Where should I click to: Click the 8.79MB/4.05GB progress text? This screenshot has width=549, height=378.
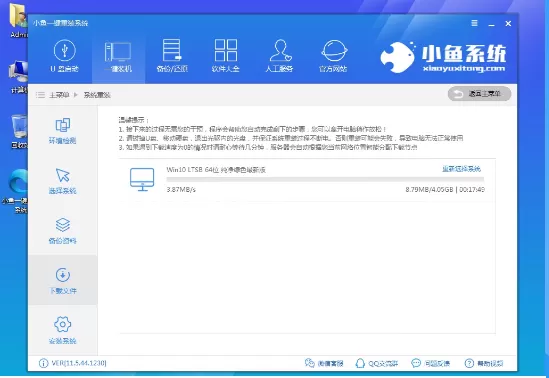[429, 190]
